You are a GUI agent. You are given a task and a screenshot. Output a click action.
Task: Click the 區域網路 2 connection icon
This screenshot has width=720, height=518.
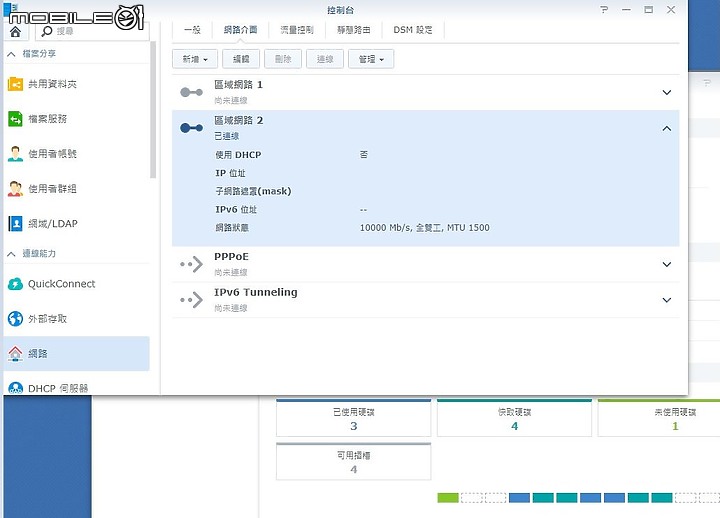pyautogui.click(x=191, y=128)
